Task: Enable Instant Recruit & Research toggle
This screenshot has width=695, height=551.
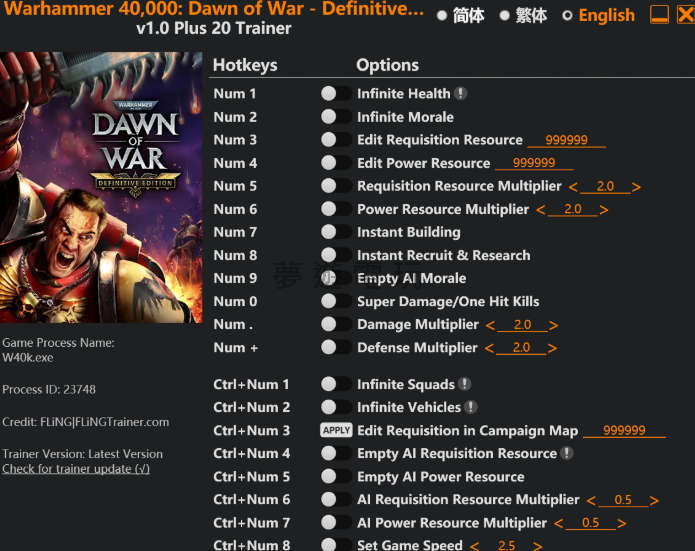Action: (336, 255)
